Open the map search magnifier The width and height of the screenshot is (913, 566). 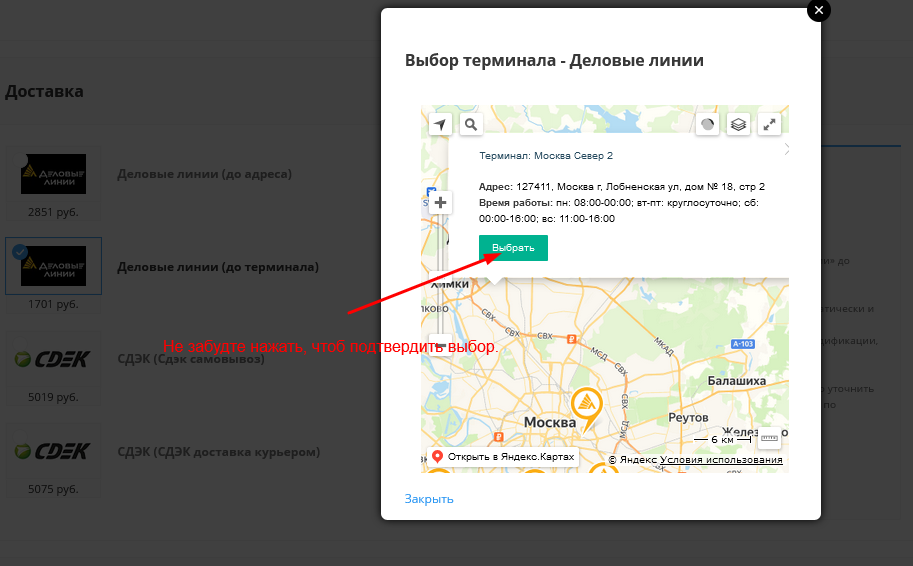[x=471, y=124]
